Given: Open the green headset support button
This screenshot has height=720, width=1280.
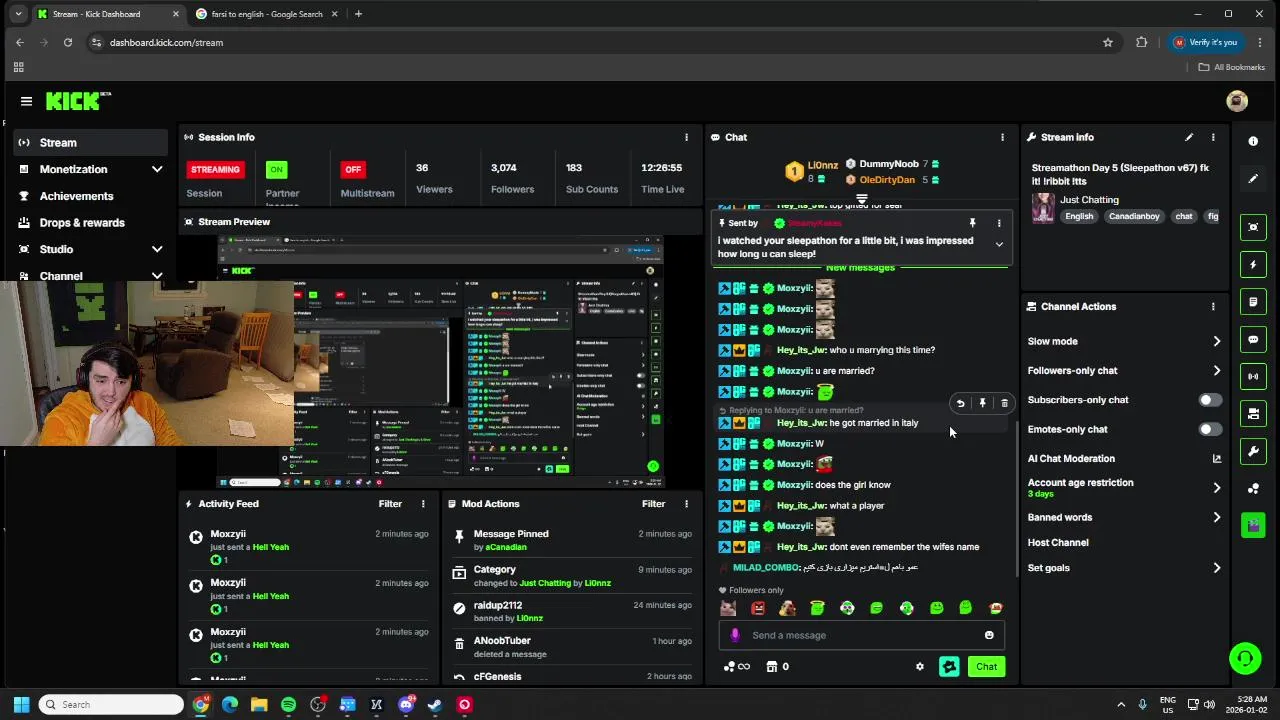Looking at the screenshot, I should point(1245,659).
